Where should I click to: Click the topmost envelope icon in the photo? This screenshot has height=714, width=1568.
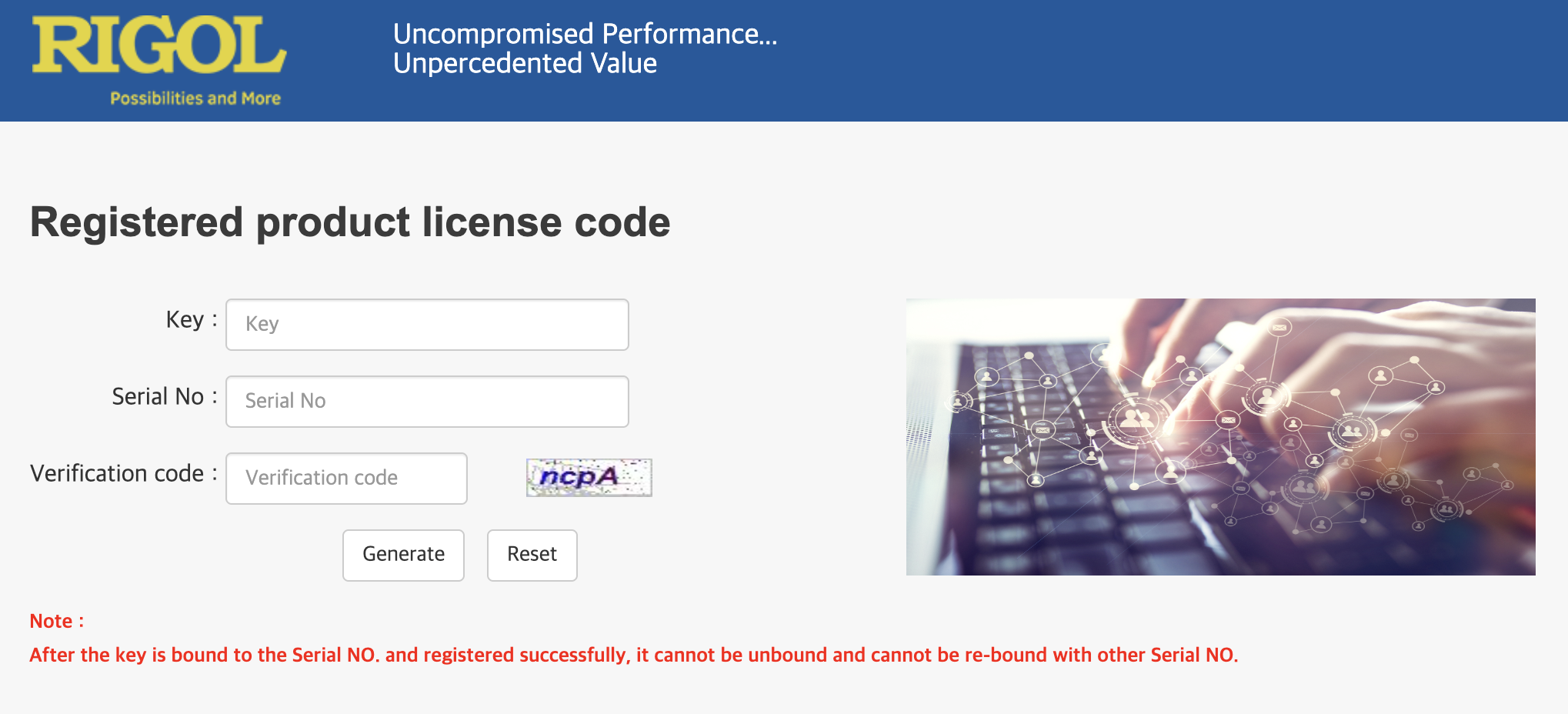pos(1279,328)
